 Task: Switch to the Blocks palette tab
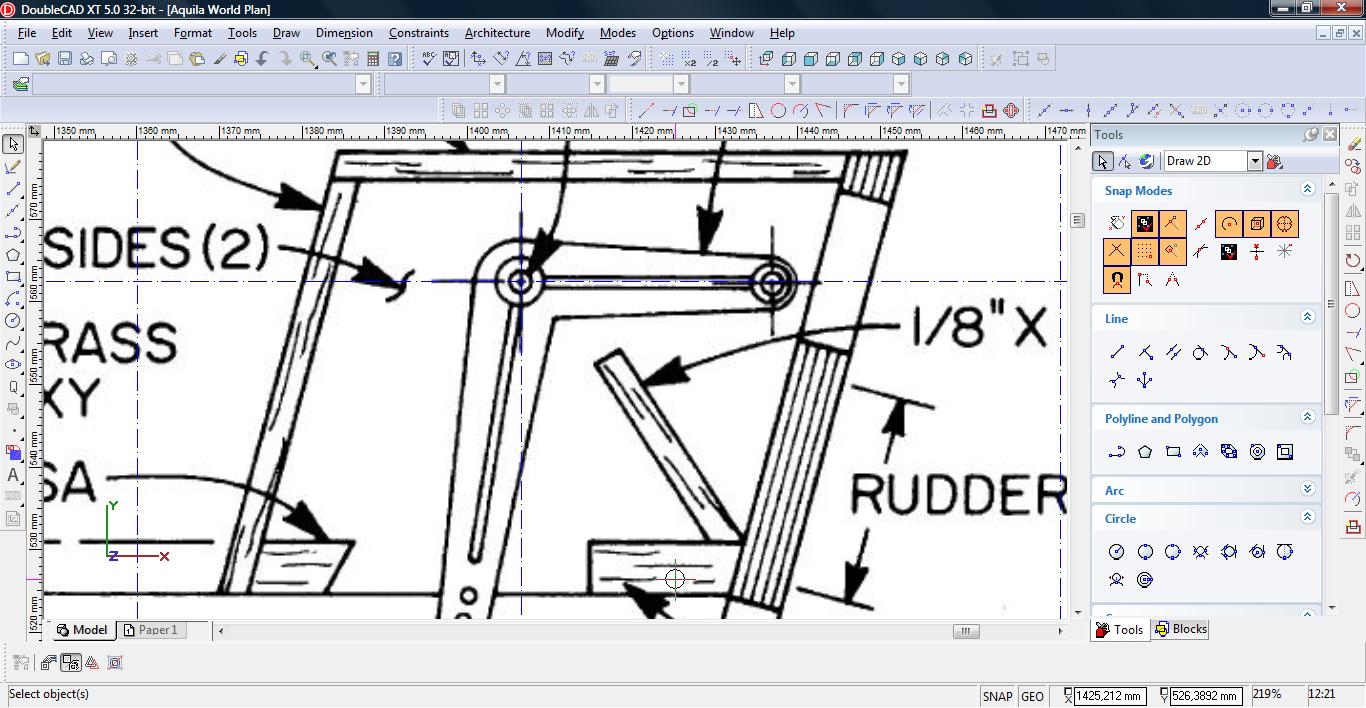[x=1181, y=629]
